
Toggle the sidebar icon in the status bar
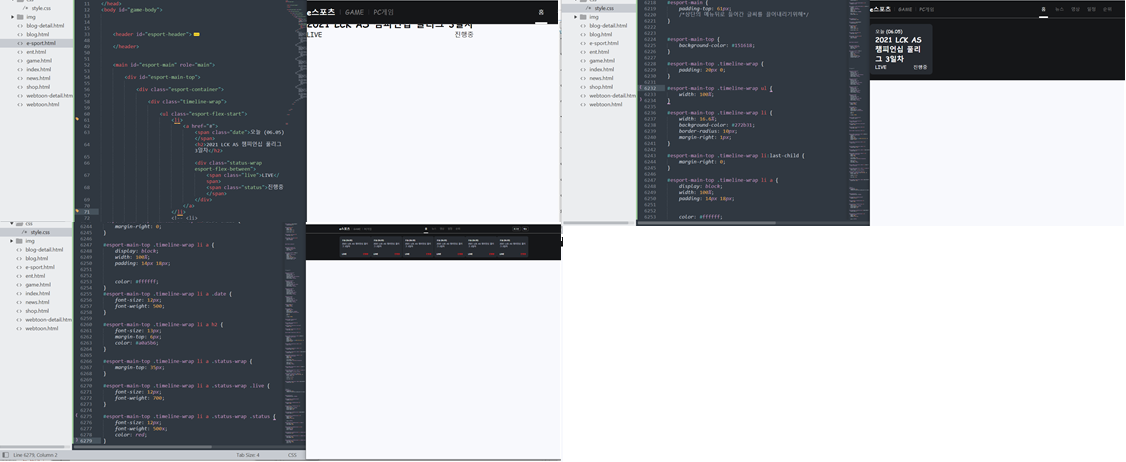[6, 455]
